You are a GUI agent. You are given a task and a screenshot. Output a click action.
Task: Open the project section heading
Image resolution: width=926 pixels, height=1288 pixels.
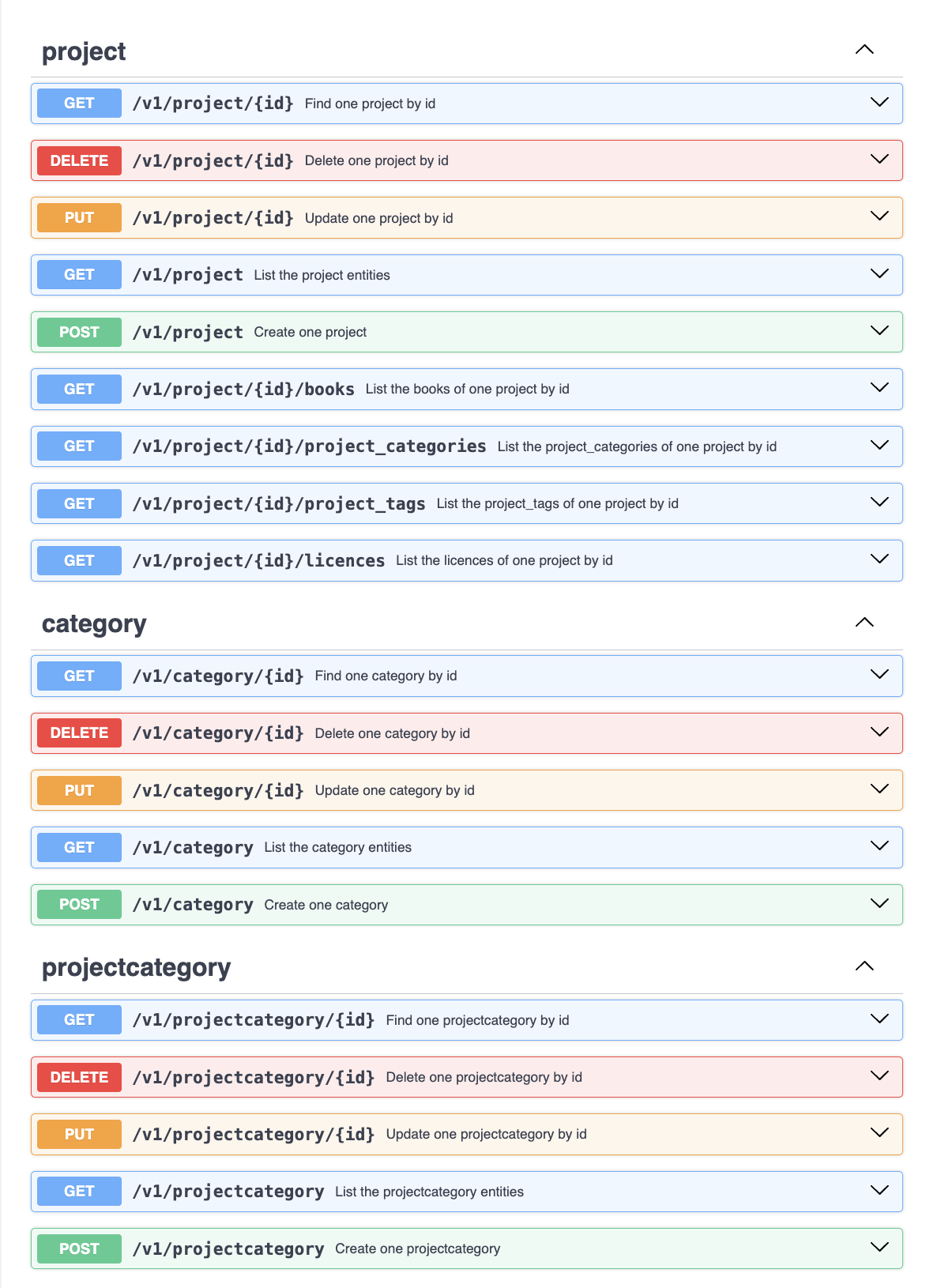pos(84,51)
